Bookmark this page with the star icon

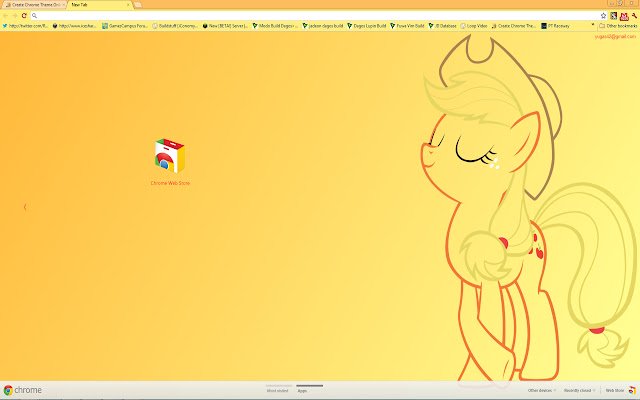[603, 16]
